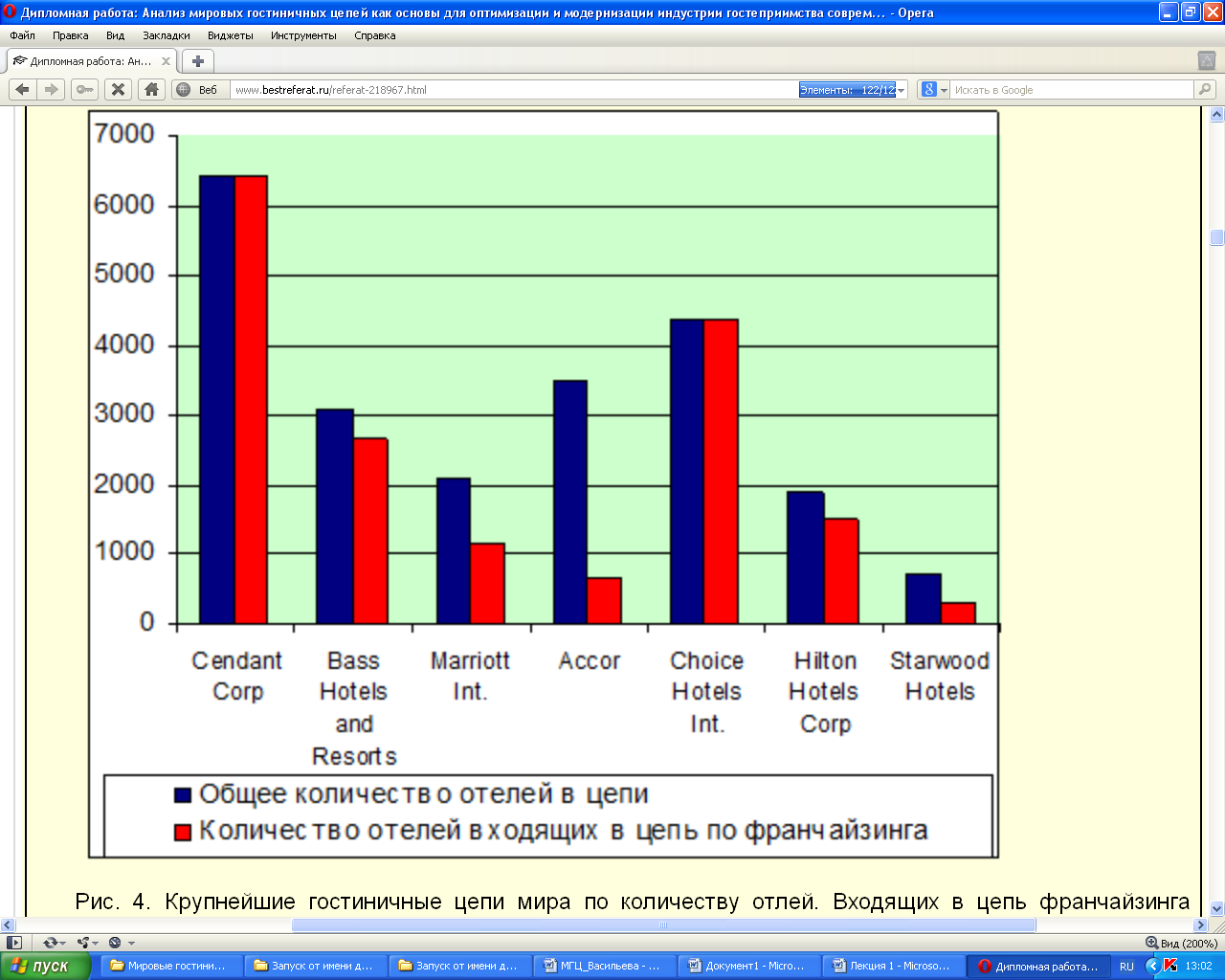Image resolution: width=1225 pixels, height=980 pixels.
Task: Click the Kaspersky tray icon
Action: [1170, 966]
